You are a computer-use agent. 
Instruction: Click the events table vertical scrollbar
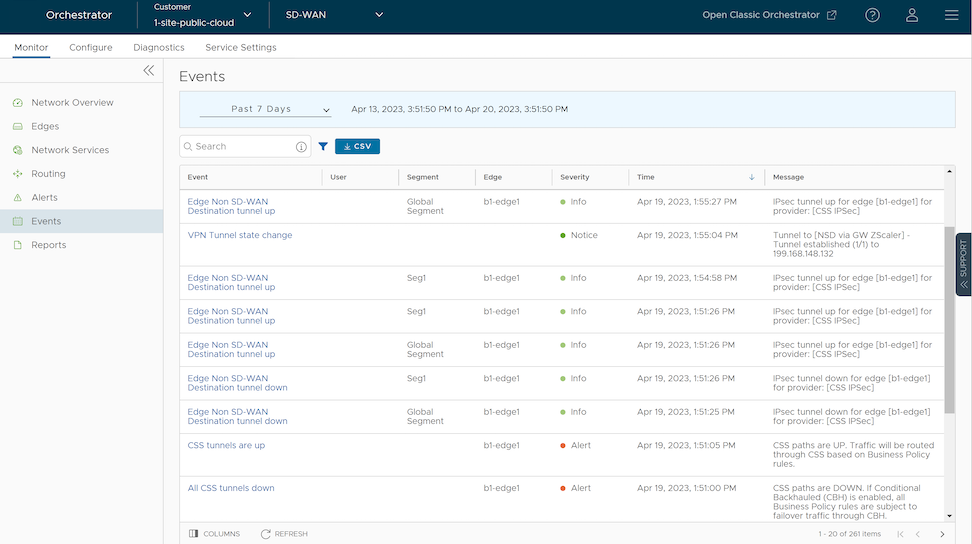tap(949, 320)
